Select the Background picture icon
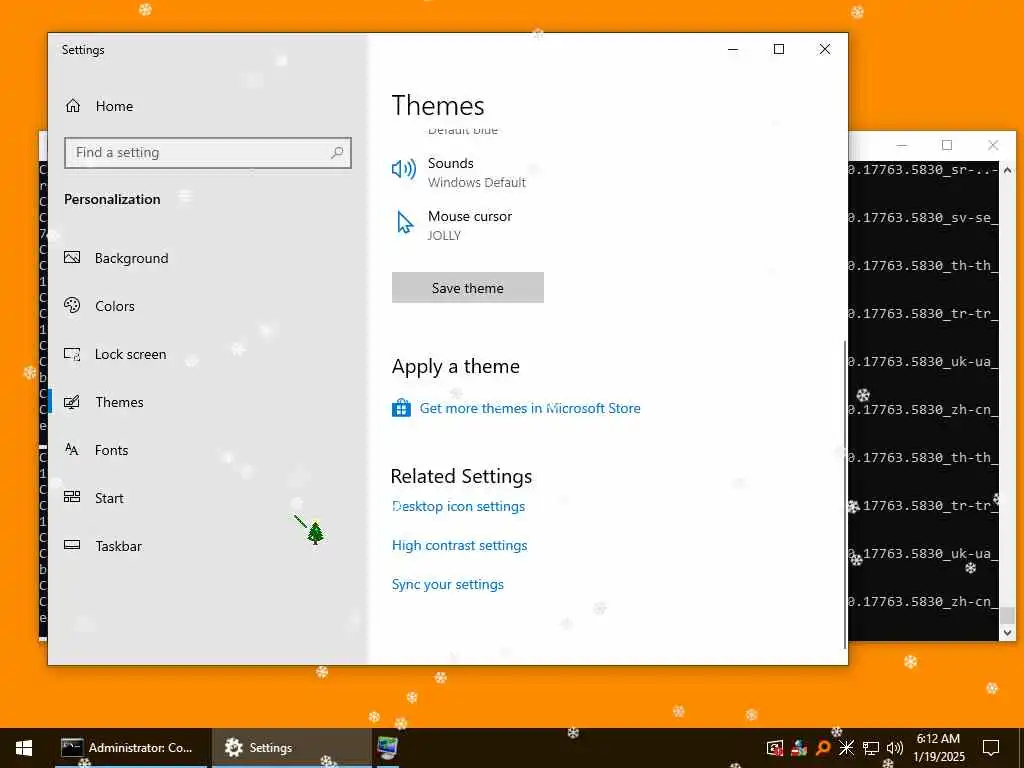This screenshot has width=1024, height=768. click(x=72, y=257)
